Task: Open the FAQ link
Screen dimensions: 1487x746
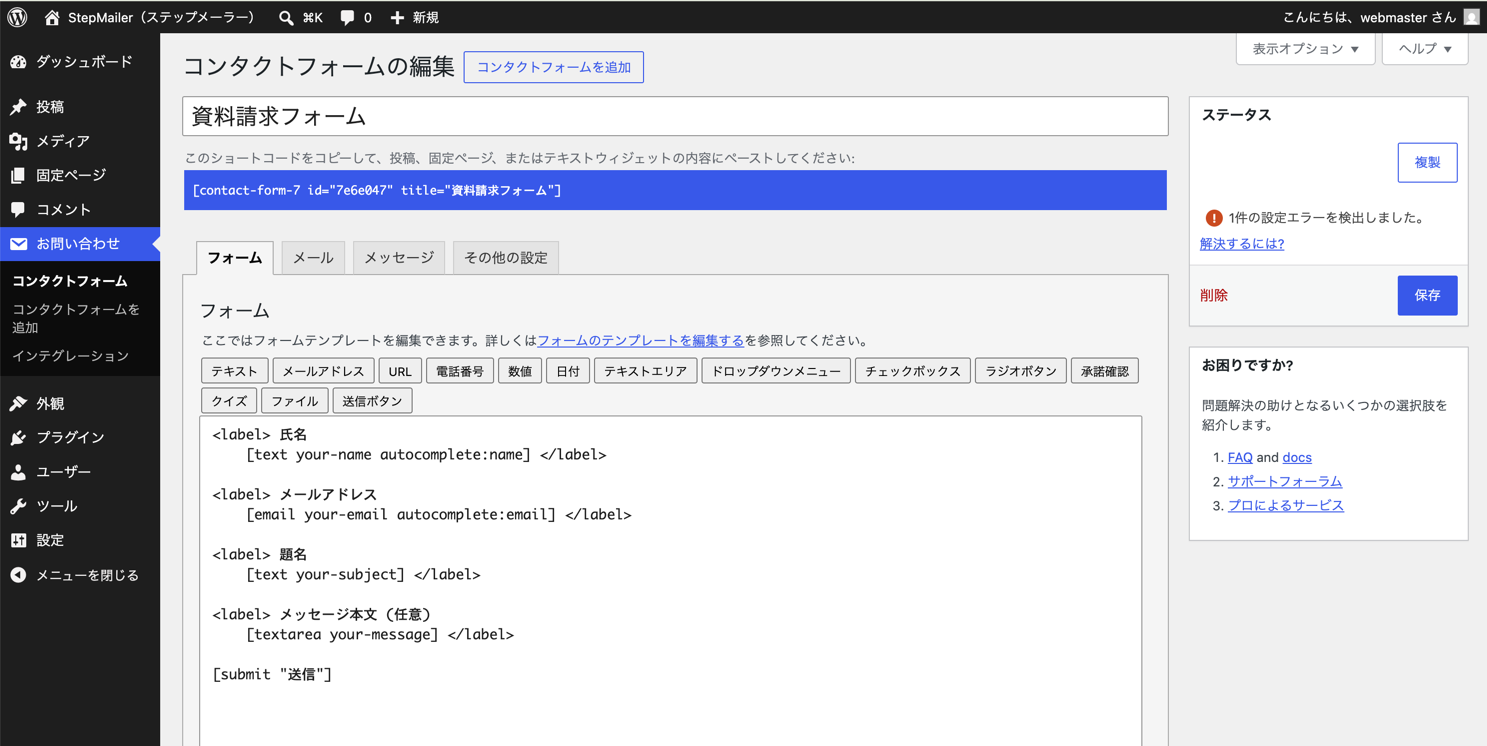Action: pos(1240,457)
